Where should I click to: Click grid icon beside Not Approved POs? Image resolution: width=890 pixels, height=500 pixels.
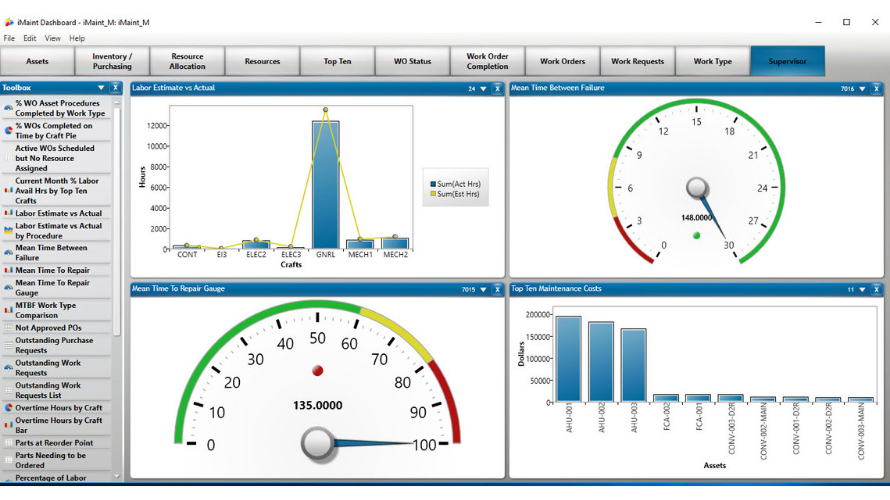(9, 327)
